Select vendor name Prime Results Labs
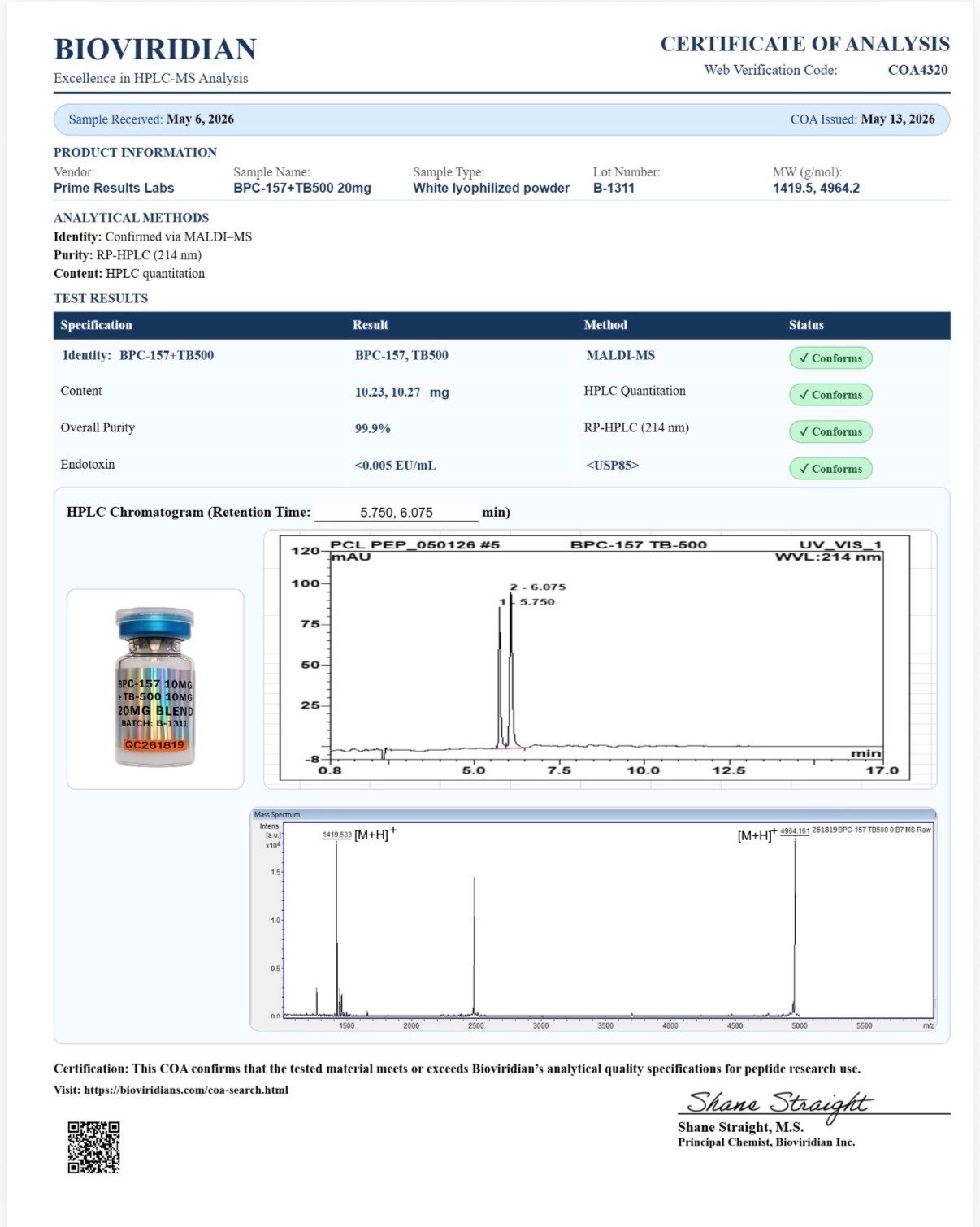 click(114, 188)
